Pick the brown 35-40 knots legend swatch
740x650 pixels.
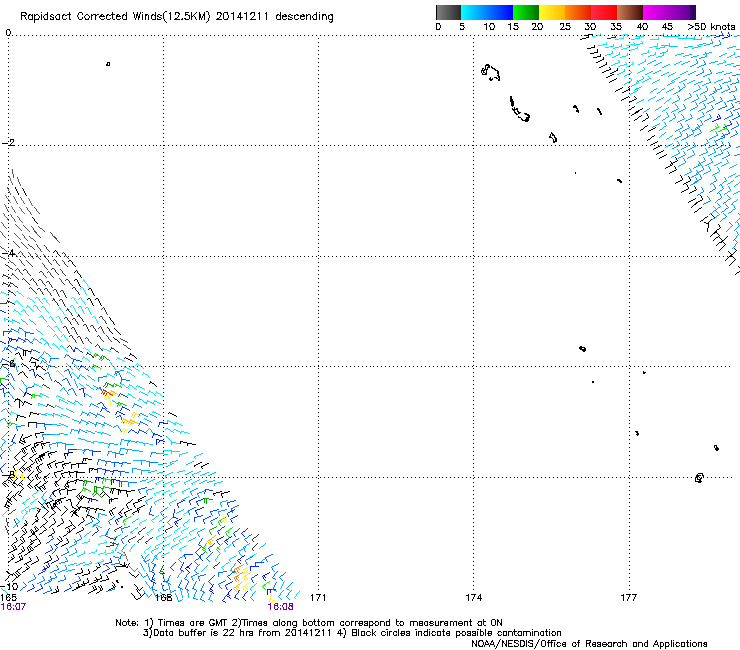pos(630,12)
